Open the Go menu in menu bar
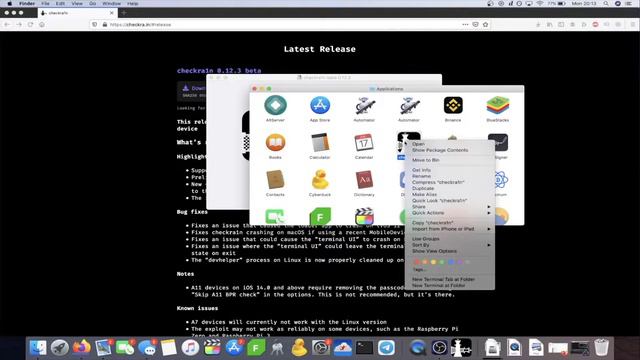This screenshot has width=640, height=360. (x=93, y=4)
